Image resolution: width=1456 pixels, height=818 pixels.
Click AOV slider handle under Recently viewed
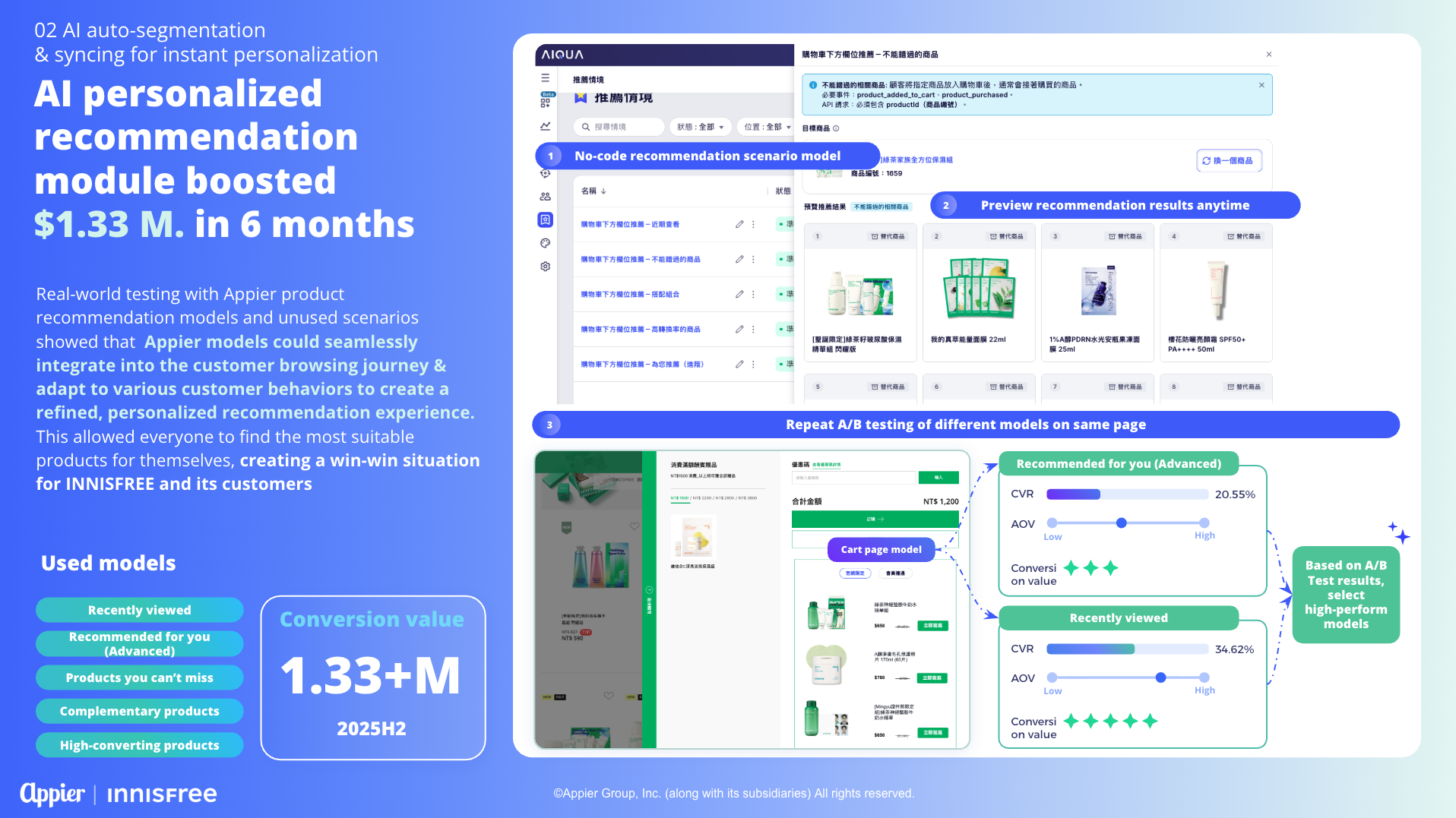pyautogui.click(x=1160, y=677)
